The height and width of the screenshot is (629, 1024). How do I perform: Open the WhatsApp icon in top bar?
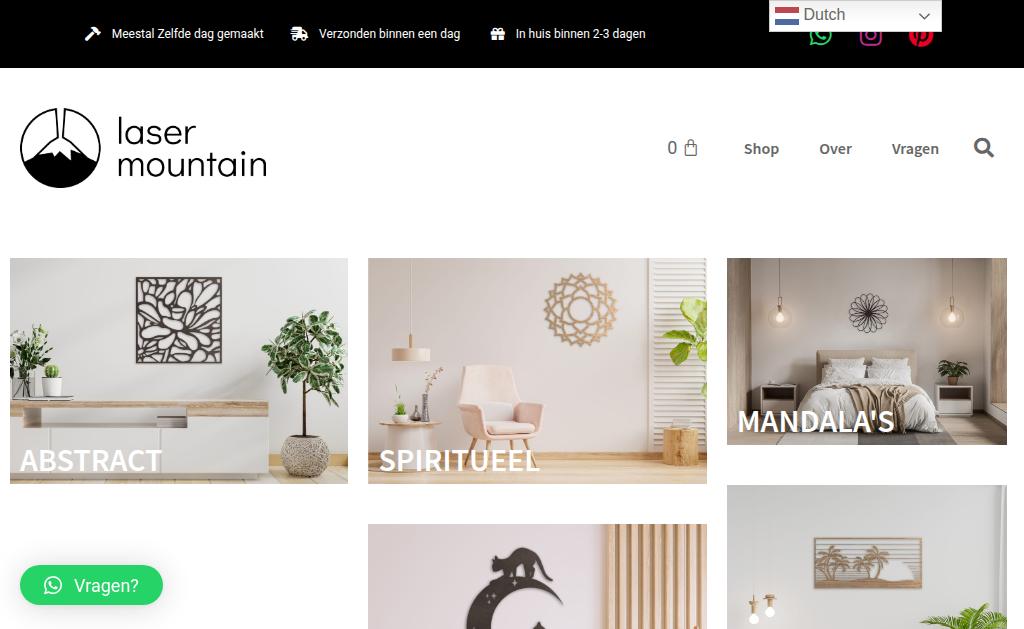pos(820,37)
